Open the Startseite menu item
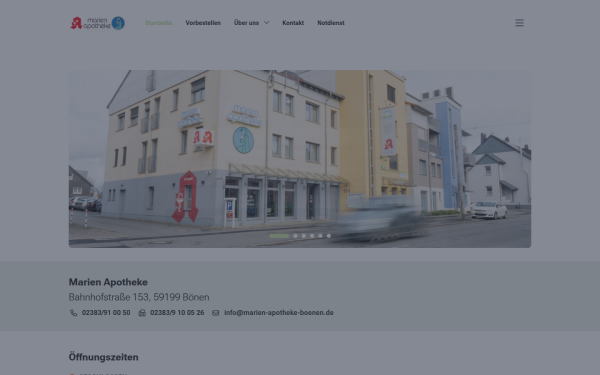 point(159,23)
